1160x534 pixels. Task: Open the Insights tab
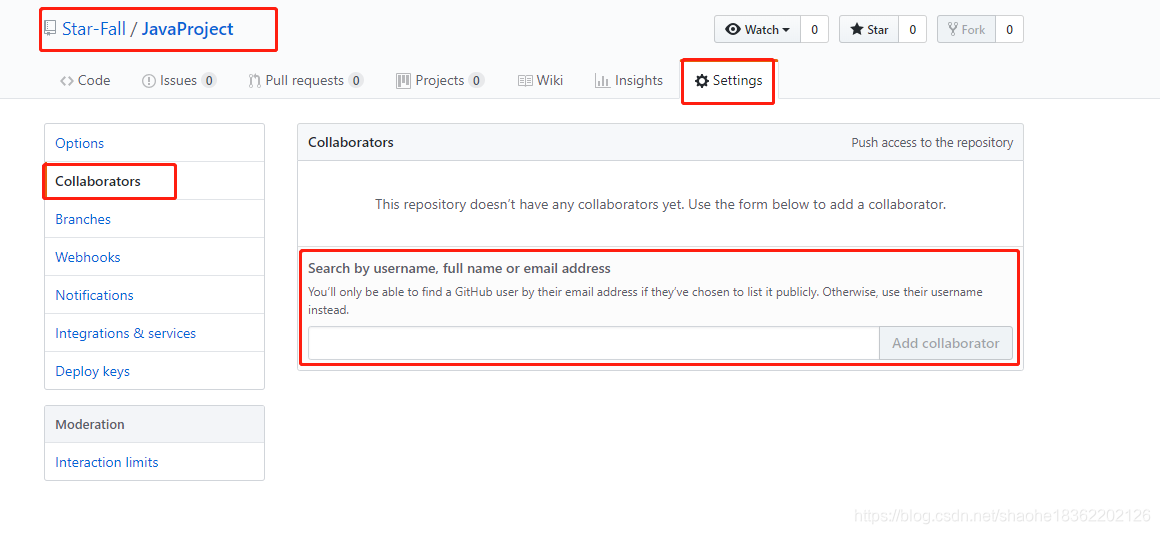click(x=629, y=81)
